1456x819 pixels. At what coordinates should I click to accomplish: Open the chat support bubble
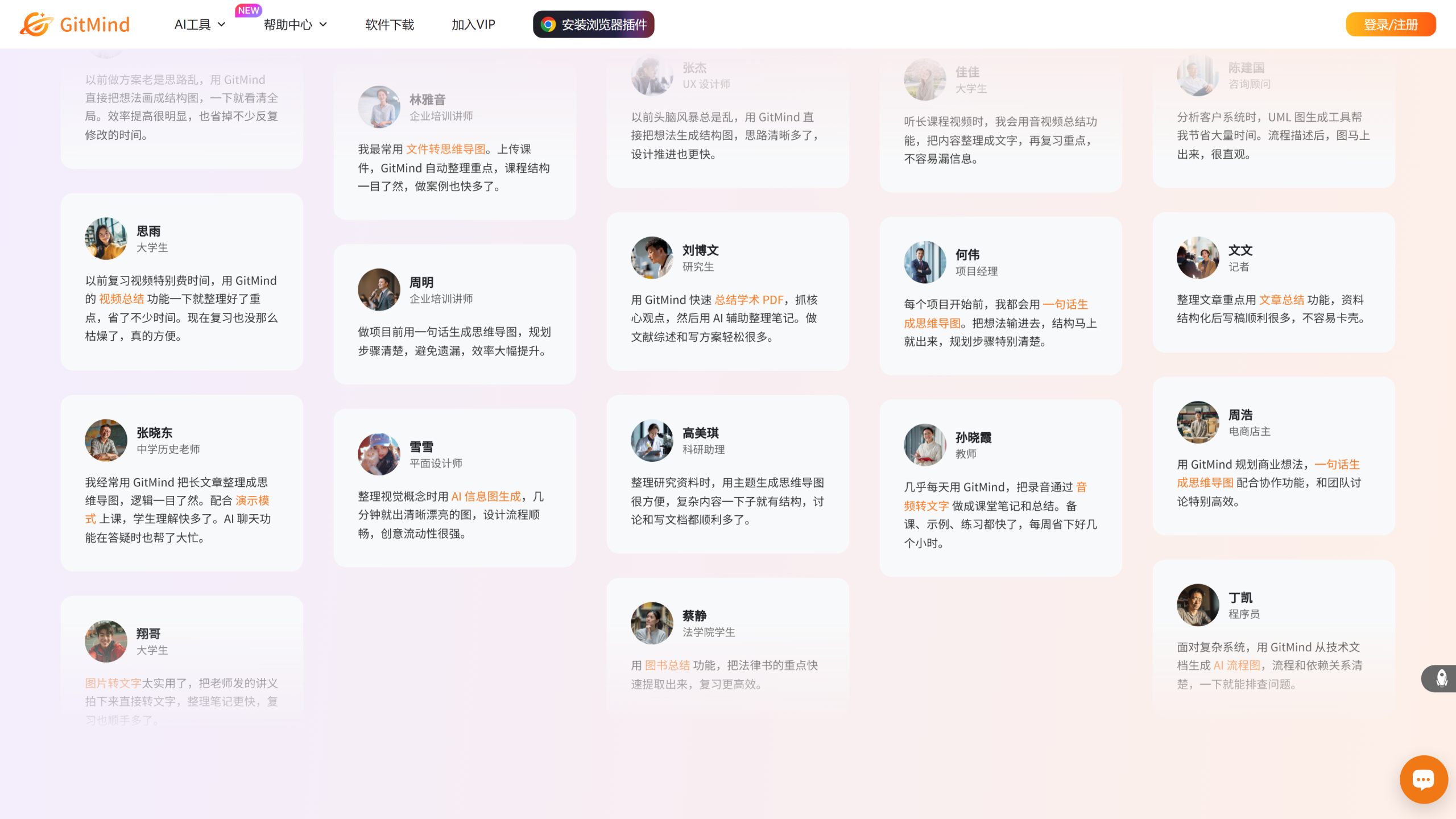(1424, 779)
